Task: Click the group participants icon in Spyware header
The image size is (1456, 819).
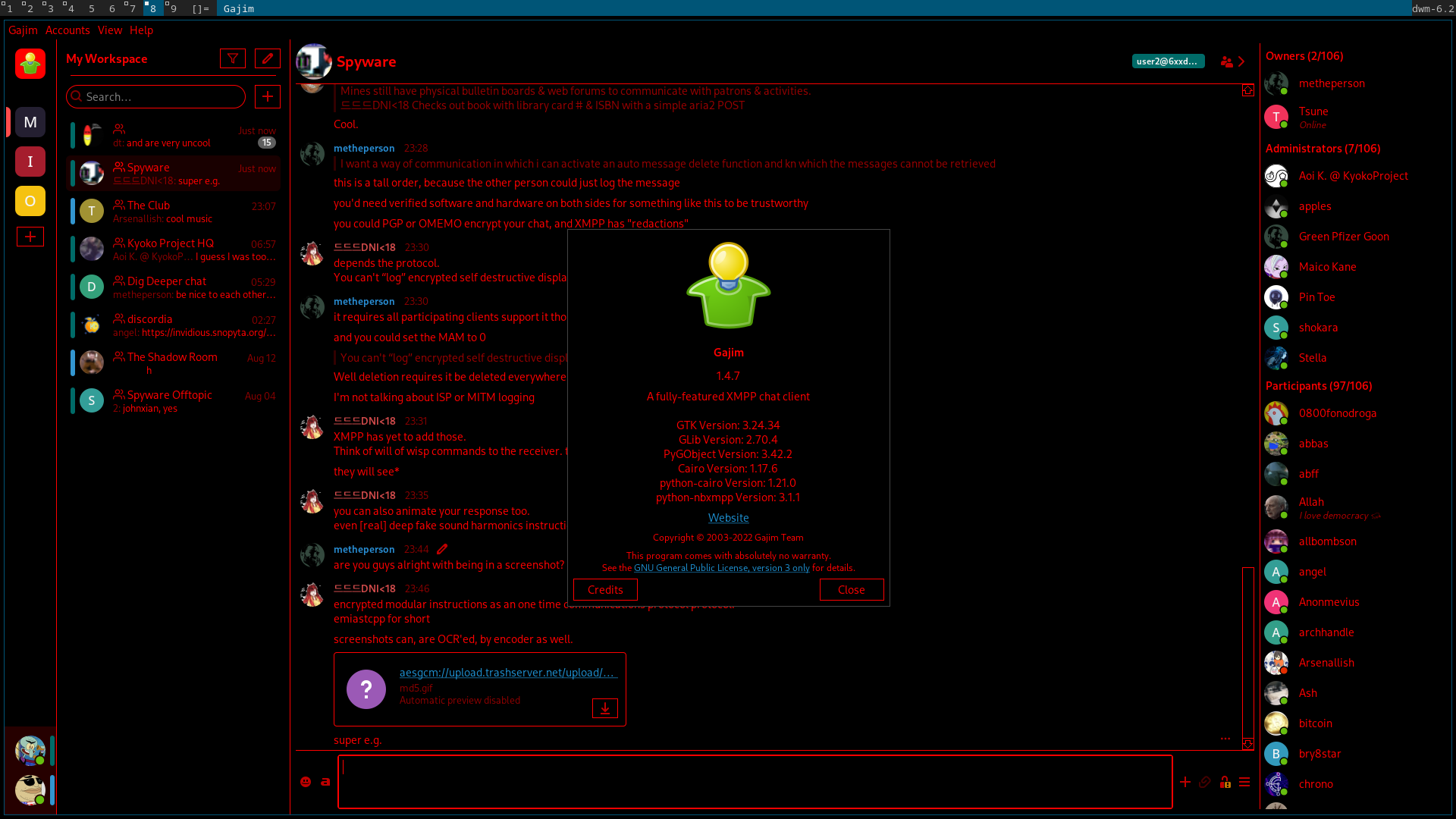Action: (x=1226, y=61)
